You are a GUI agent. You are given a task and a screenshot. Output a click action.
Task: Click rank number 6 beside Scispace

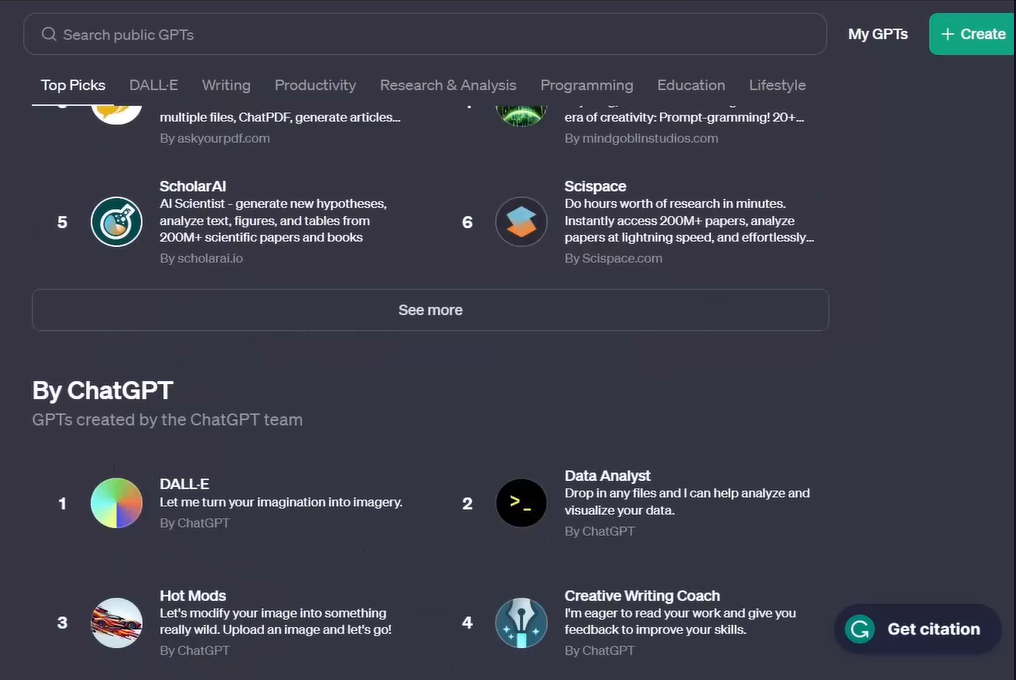tap(467, 222)
